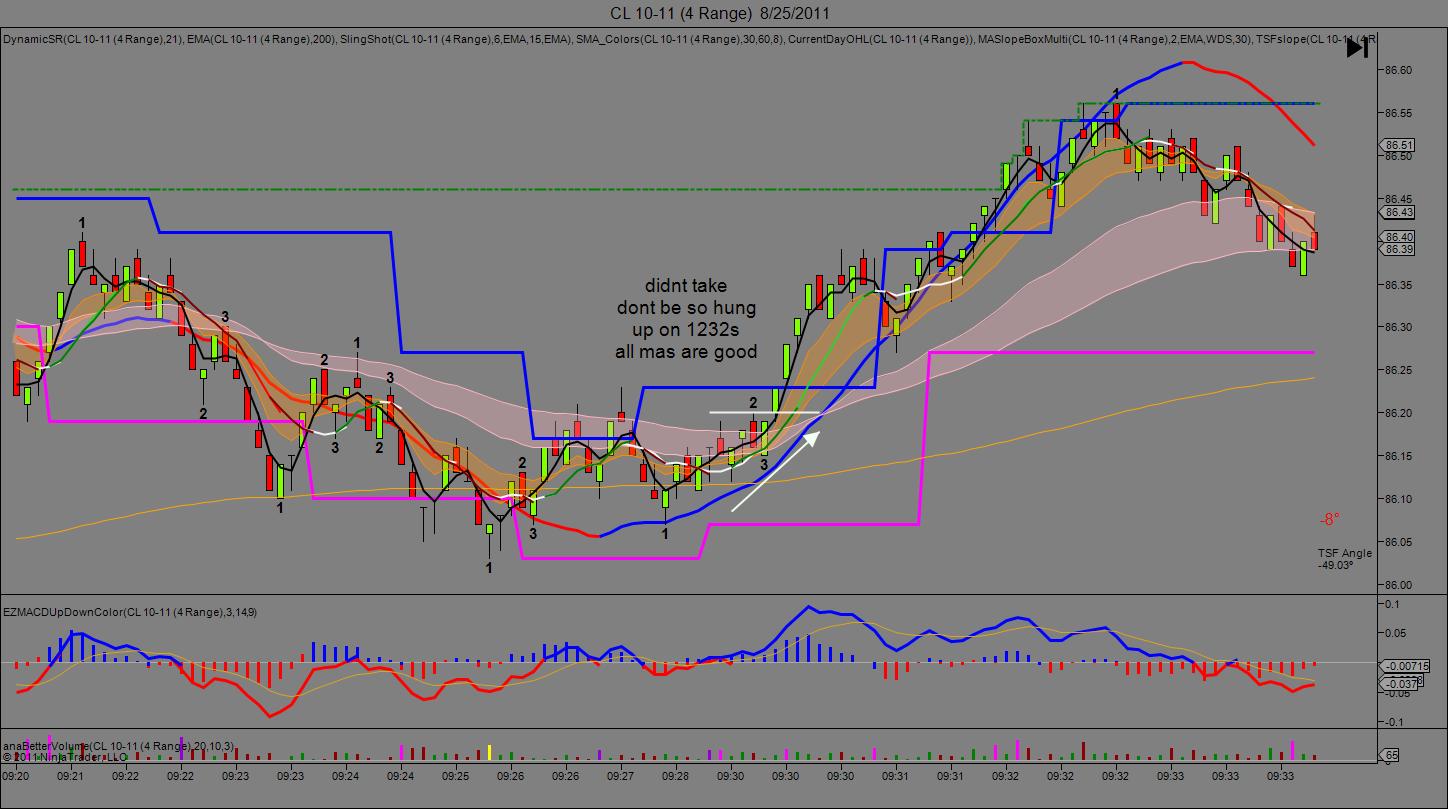The width and height of the screenshot is (1448, 809).
Task: Click 0.05 on the MACD scale
Action: 1396,634
